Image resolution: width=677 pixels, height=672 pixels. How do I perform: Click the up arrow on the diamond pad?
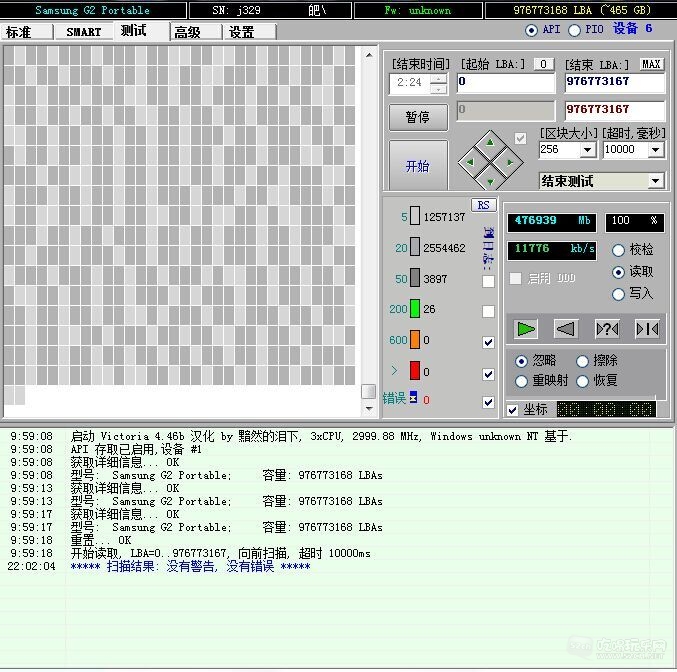pyautogui.click(x=490, y=143)
